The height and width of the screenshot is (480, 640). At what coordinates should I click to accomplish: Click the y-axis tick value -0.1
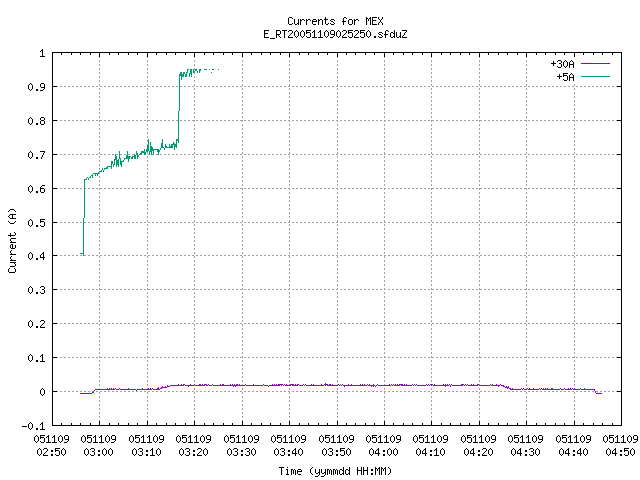coord(33,426)
